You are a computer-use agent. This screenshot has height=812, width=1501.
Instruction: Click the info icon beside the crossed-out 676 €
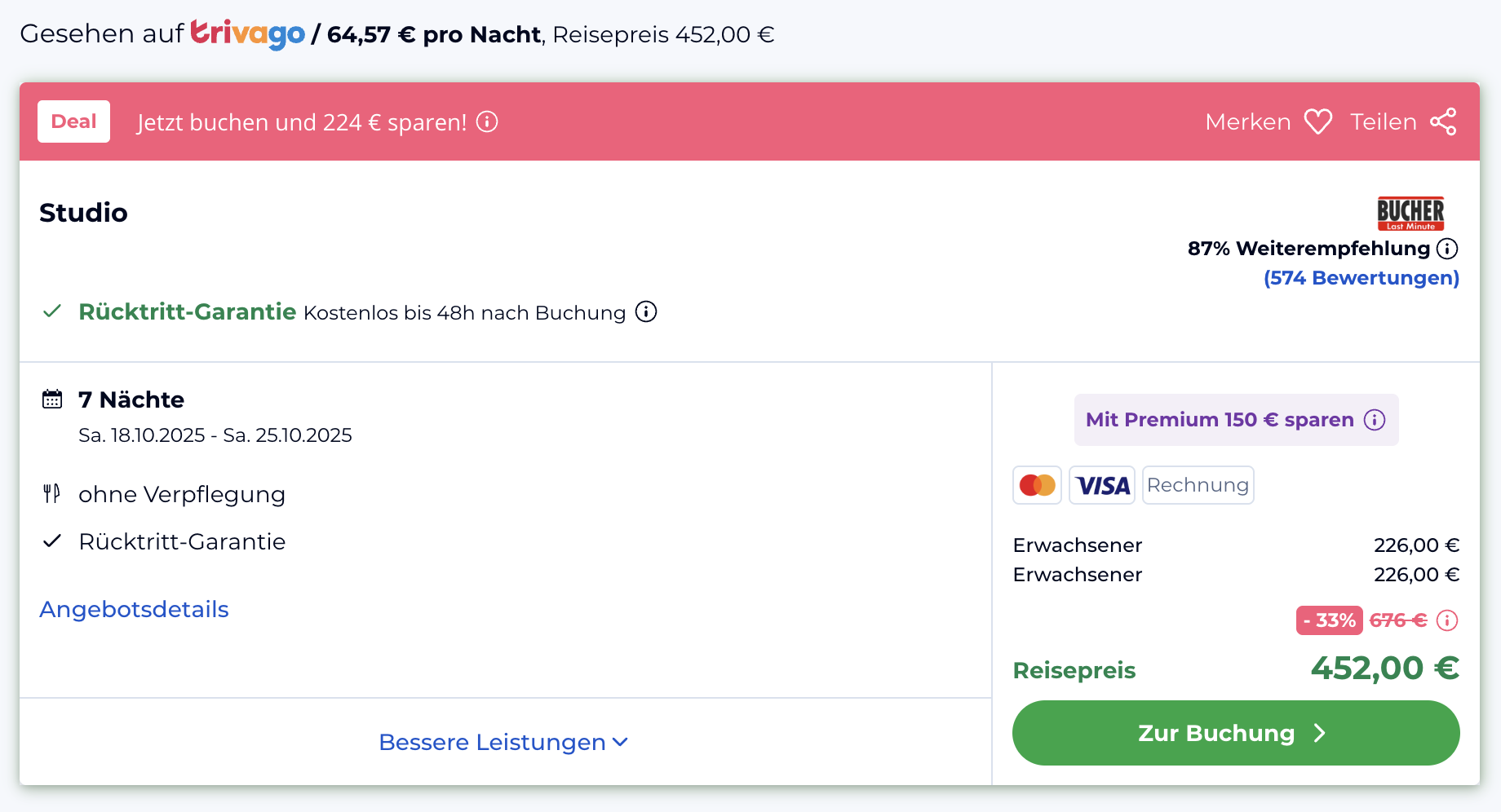click(x=1447, y=620)
